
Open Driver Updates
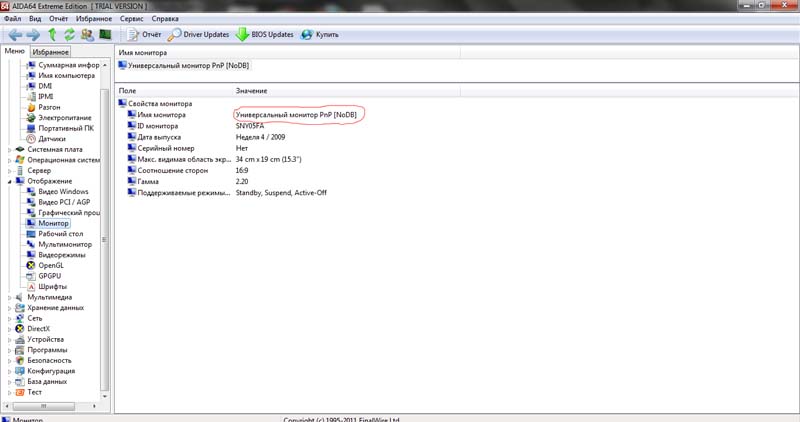coord(198,35)
